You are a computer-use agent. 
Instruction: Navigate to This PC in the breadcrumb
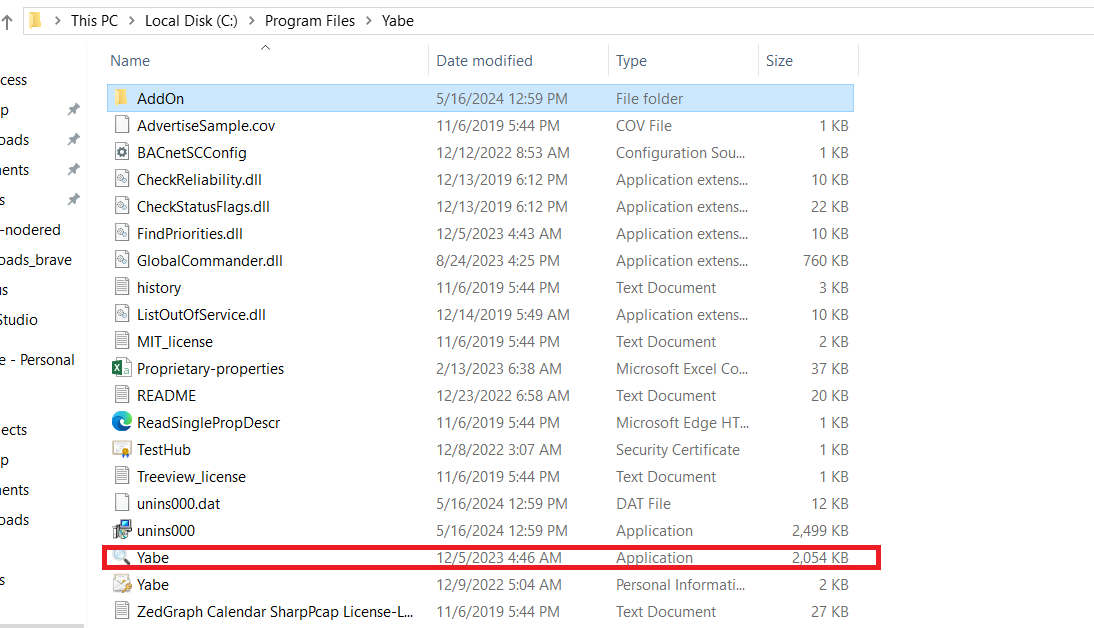(x=94, y=21)
